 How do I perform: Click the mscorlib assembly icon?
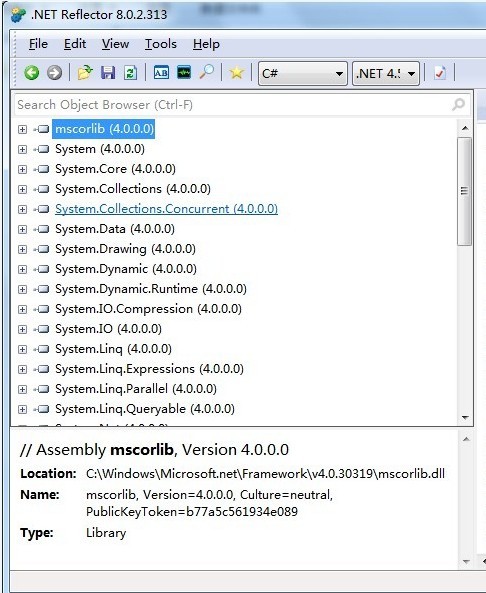point(42,129)
